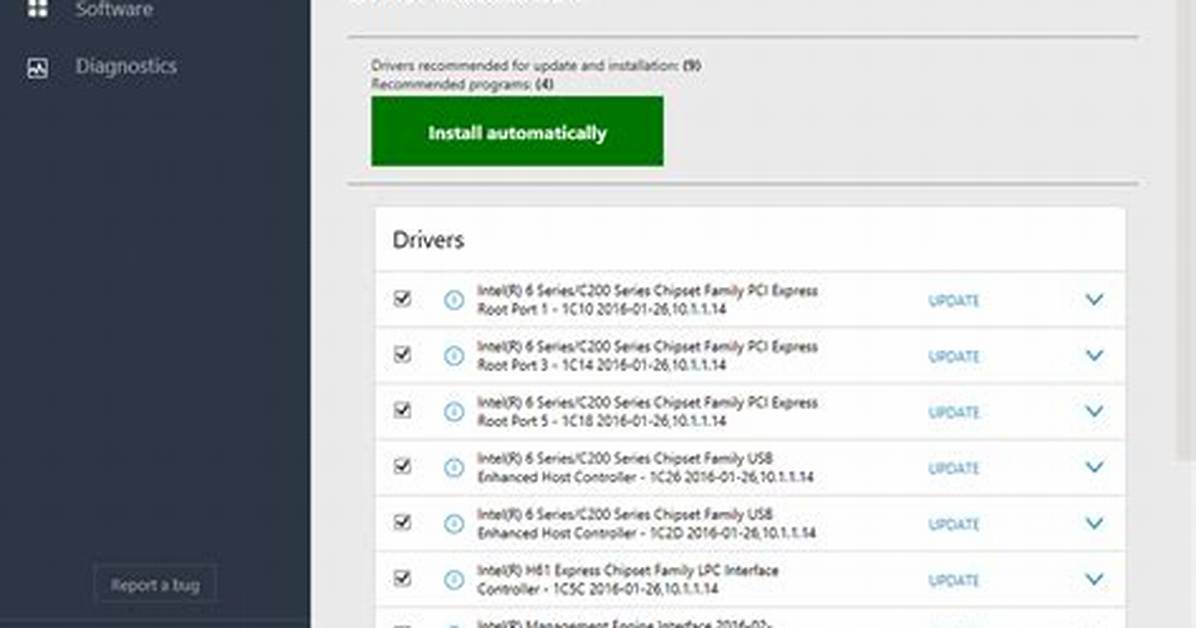Toggle checkbox for H61 LPC Interface Controller 1C5C
Viewport: 1196px width, 628px height.
(x=402, y=578)
